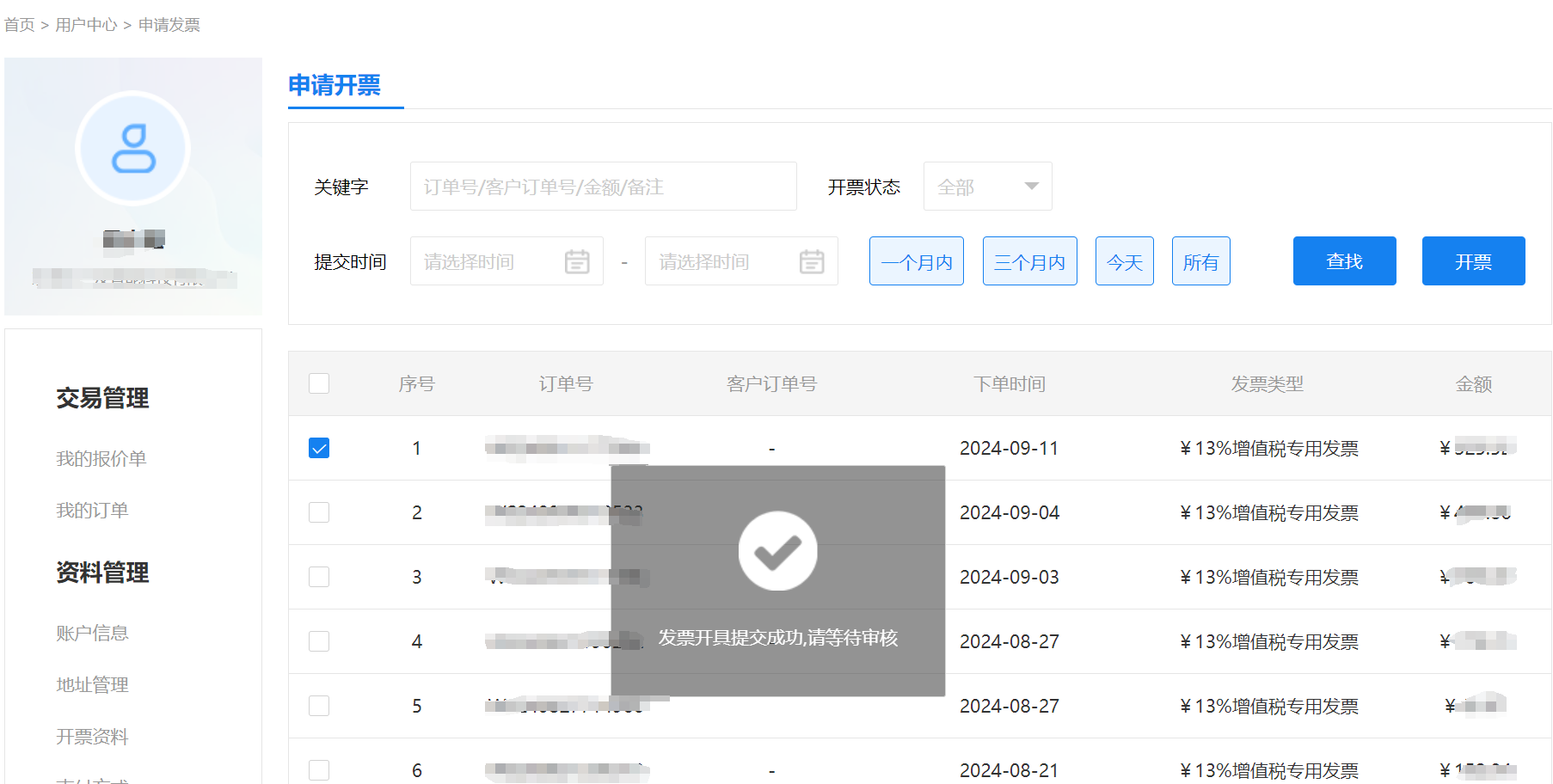This screenshot has width=1553, height=784.
Task: Open 开票资料 in the sidebar
Action: 92,737
